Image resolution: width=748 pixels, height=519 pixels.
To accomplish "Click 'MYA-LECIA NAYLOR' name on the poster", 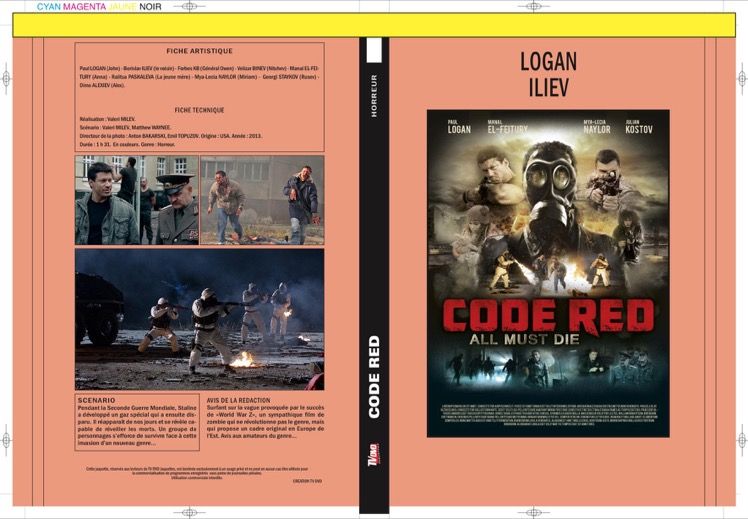I will pyautogui.click(x=597, y=127).
